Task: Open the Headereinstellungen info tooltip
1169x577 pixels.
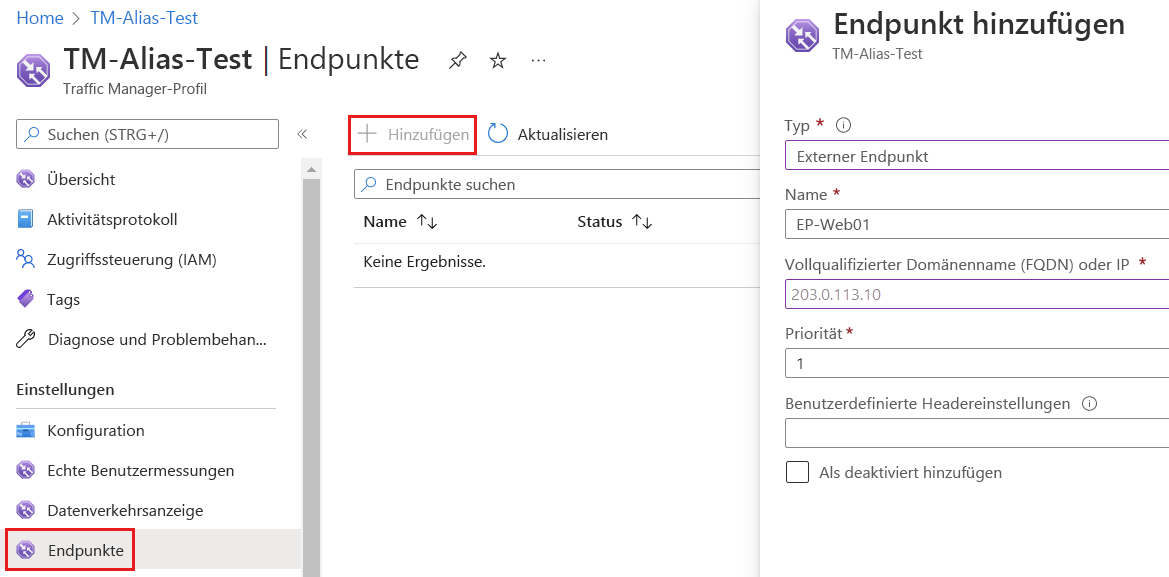Action: click(x=1091, y=402)
